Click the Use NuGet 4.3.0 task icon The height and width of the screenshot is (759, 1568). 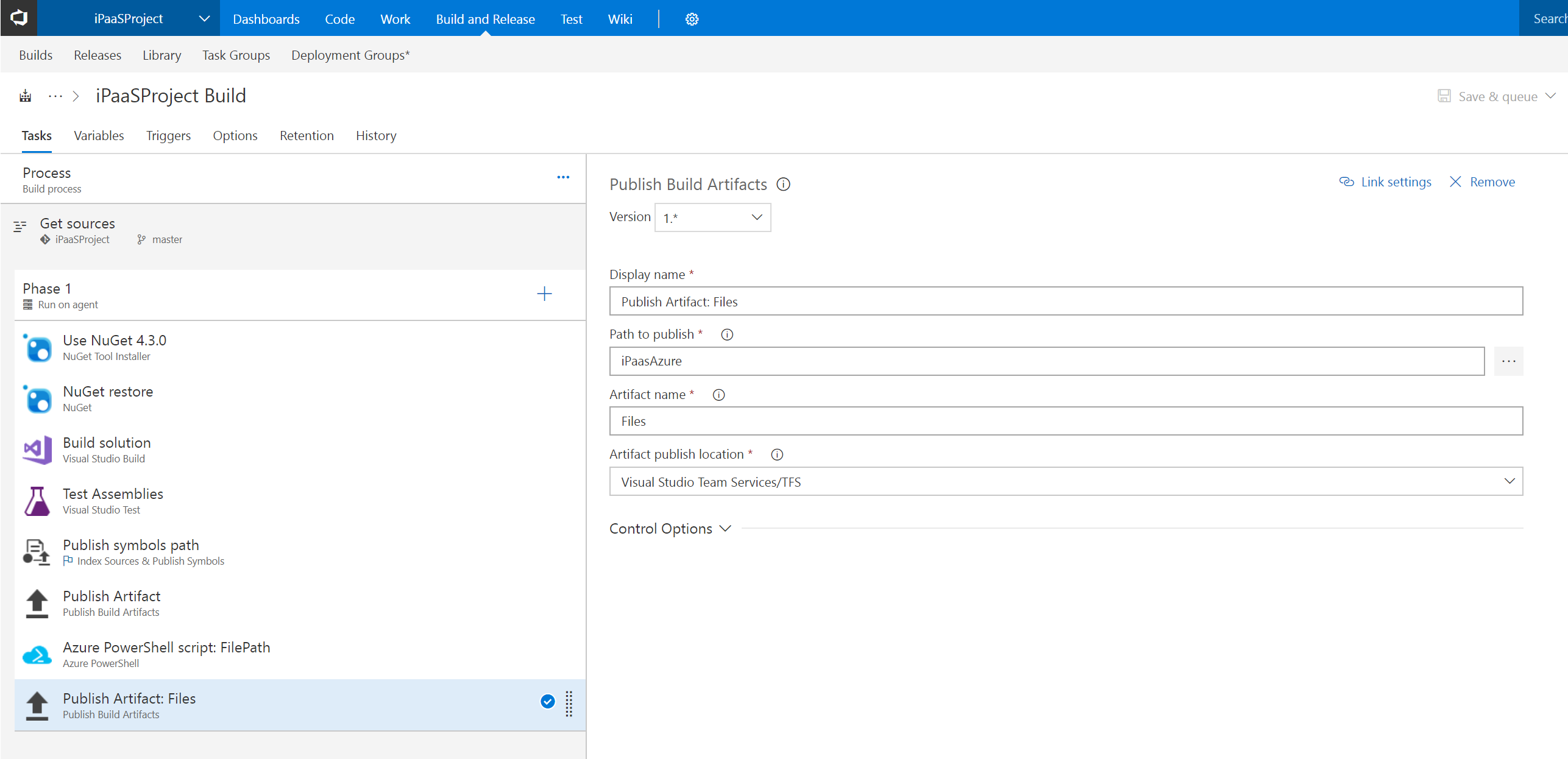tap(38, 348)
